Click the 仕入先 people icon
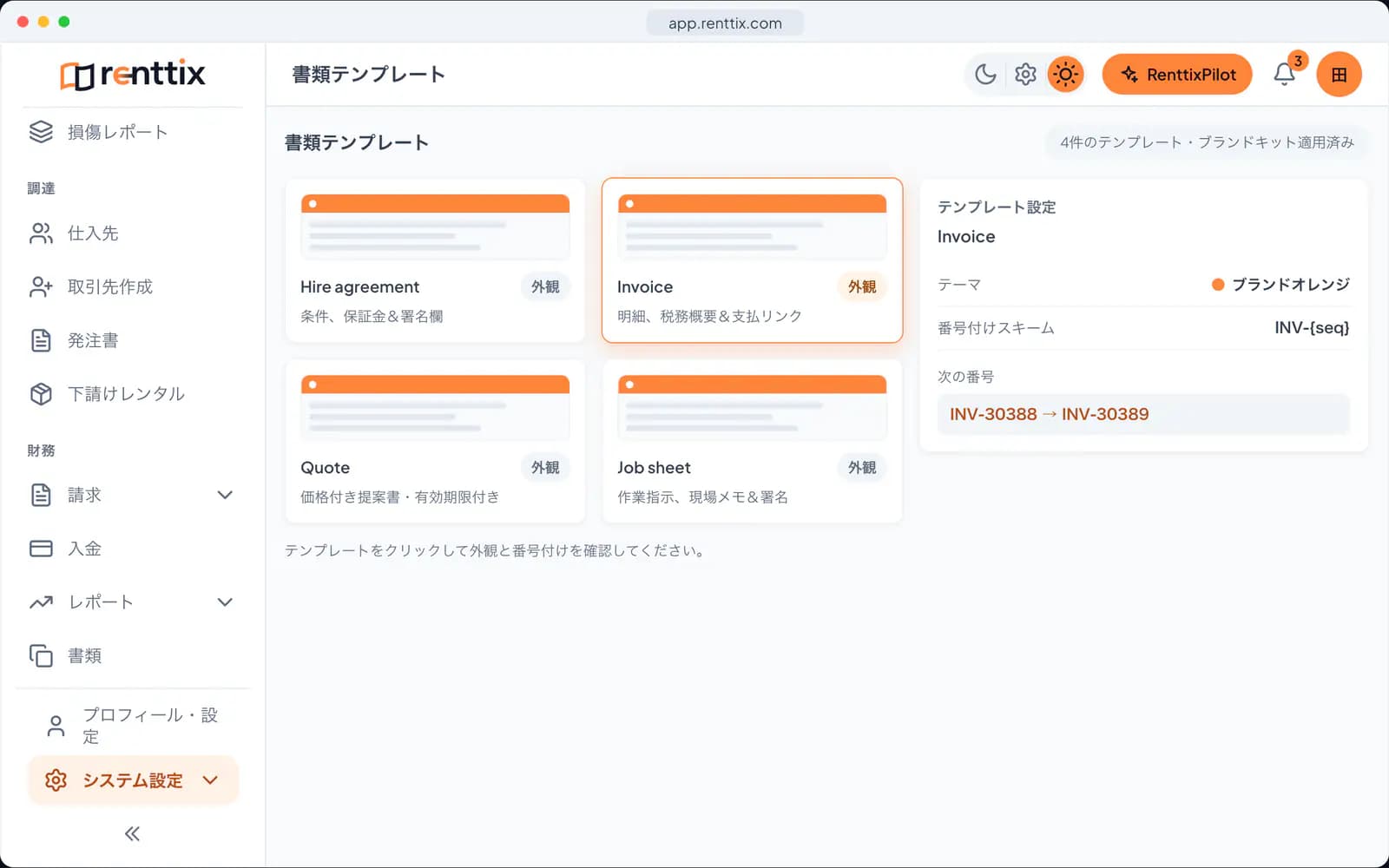 [x=41, y=233]
